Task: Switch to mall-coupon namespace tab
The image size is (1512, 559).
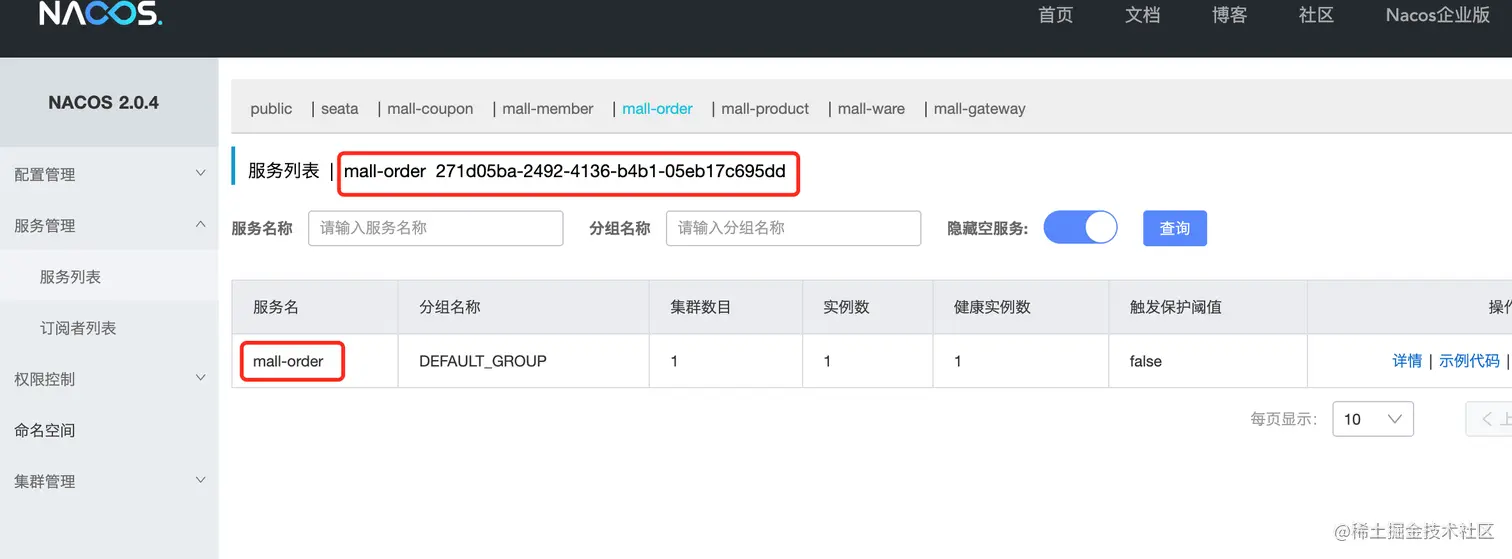Action: pyautogui.click(x=430, y=109)
